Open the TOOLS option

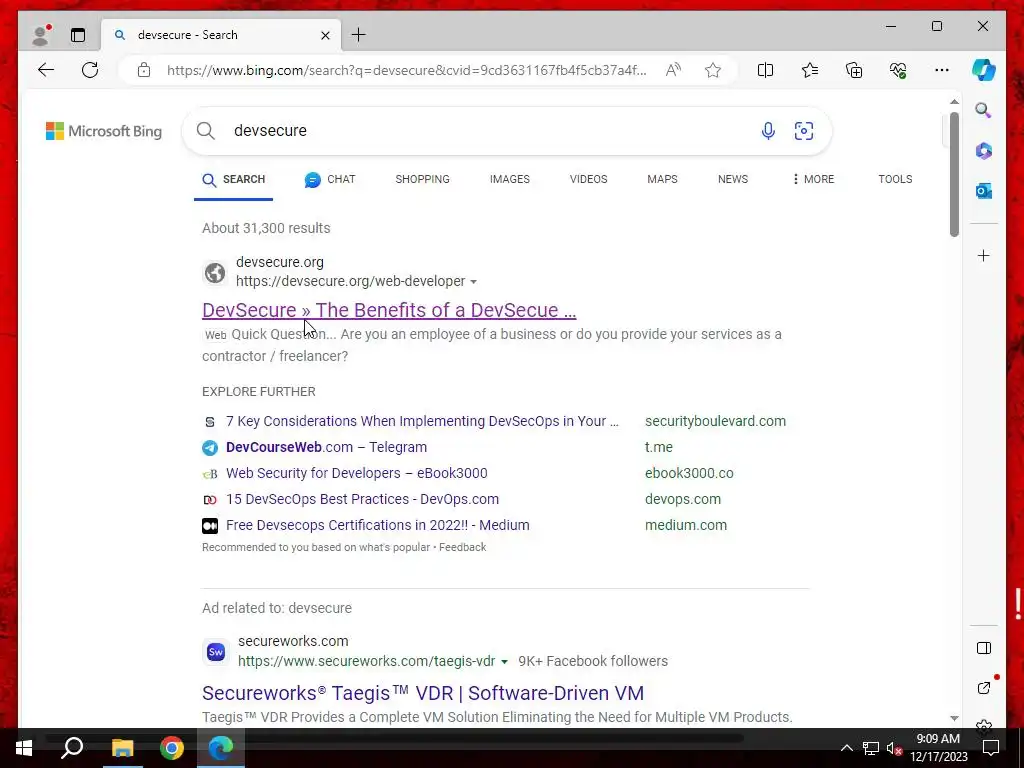[895, 179]
